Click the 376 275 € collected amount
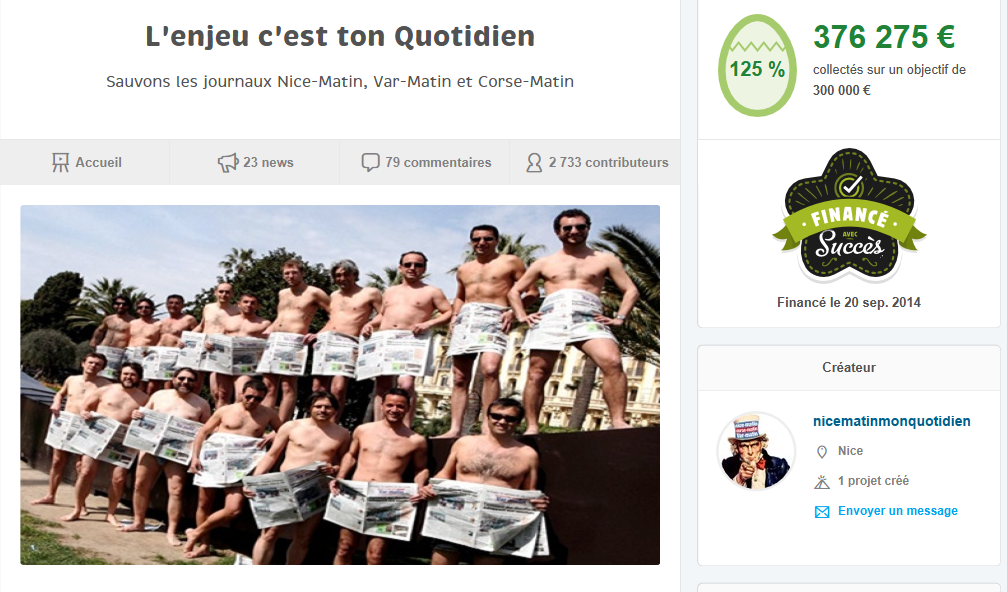 (x=884, y=37)
